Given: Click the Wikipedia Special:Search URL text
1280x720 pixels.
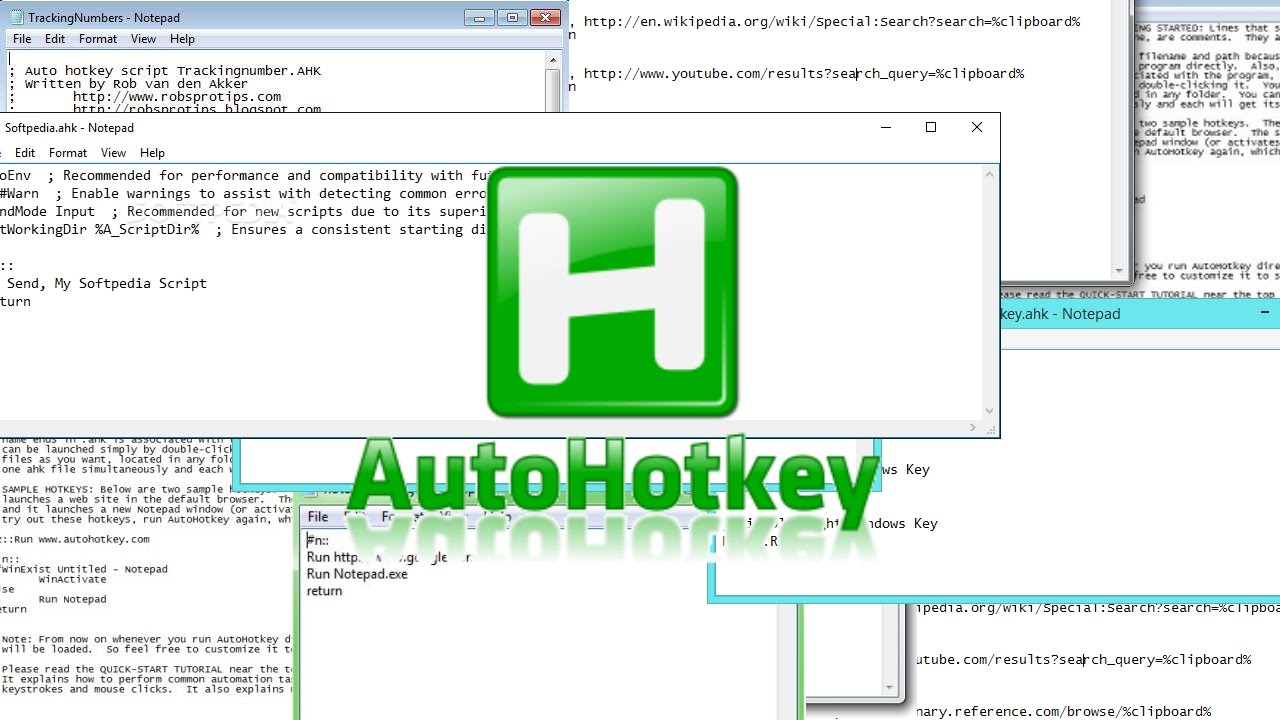Looking at the screenshot, I should pyautogui.click(x=830, y=20).
